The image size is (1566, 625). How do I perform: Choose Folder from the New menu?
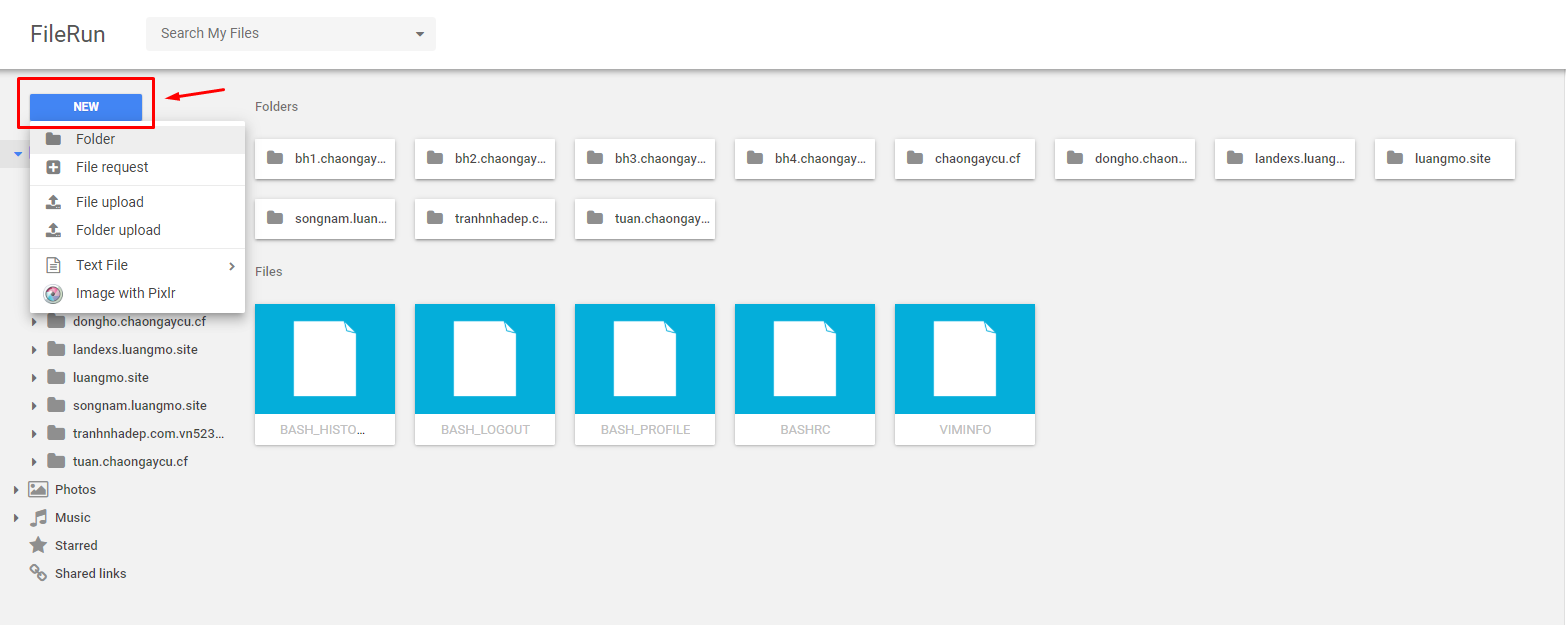tap(137, 139)
